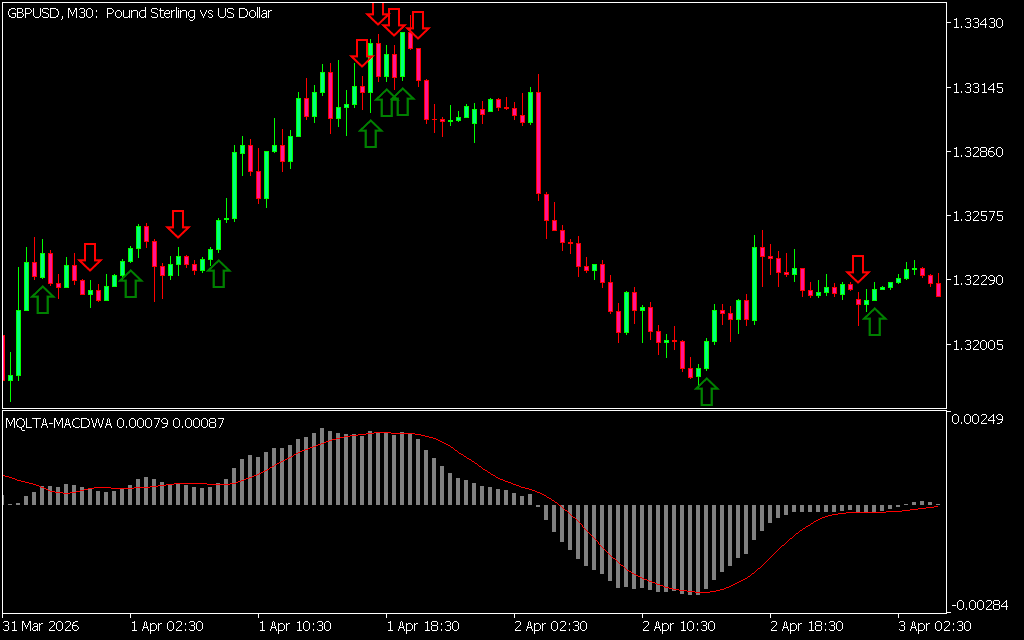Click the large red bearish candle on 2 Apr
Screen dimensions: 1024x640
539,142
